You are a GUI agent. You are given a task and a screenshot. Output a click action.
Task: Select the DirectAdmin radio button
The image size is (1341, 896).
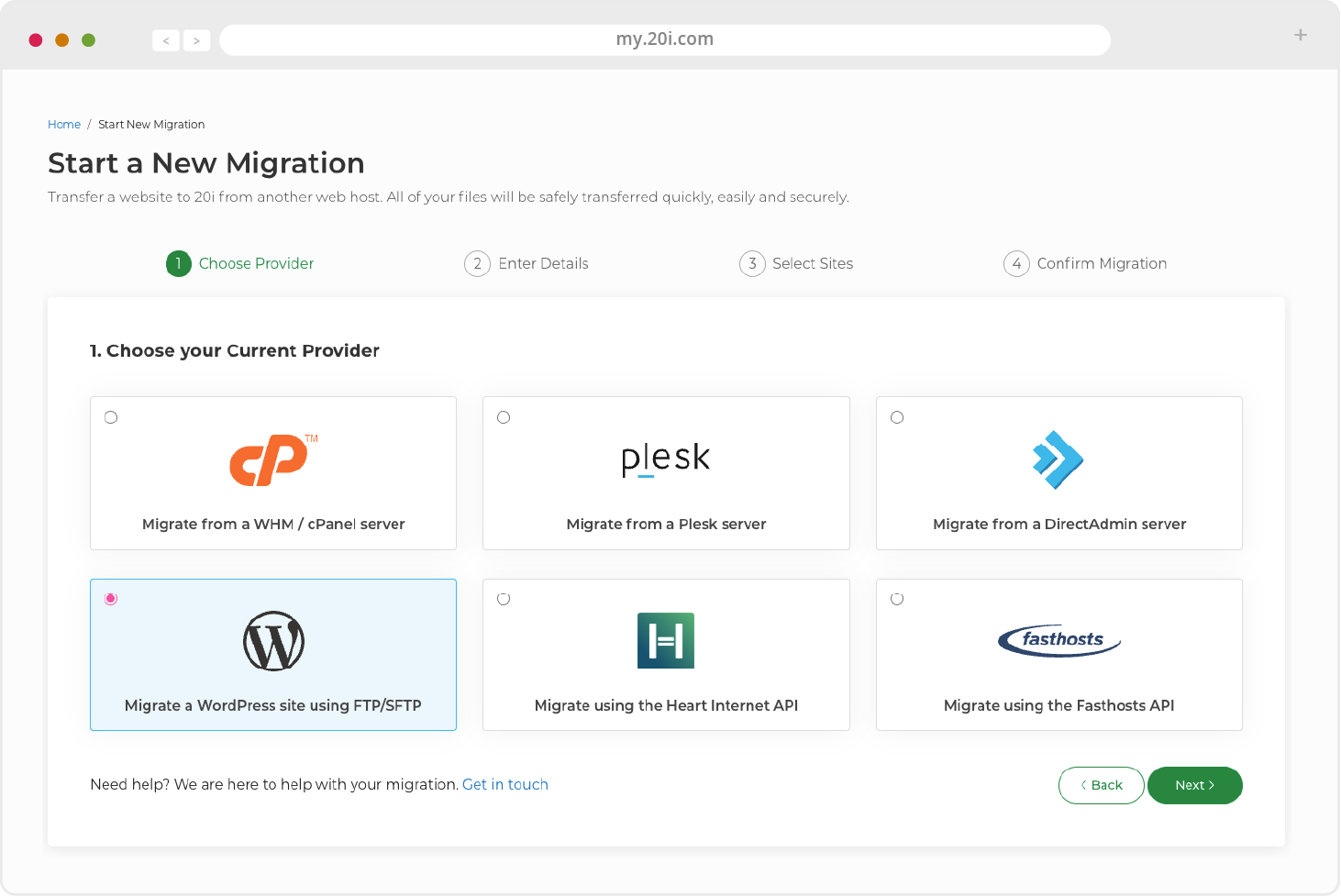(897, 417)
